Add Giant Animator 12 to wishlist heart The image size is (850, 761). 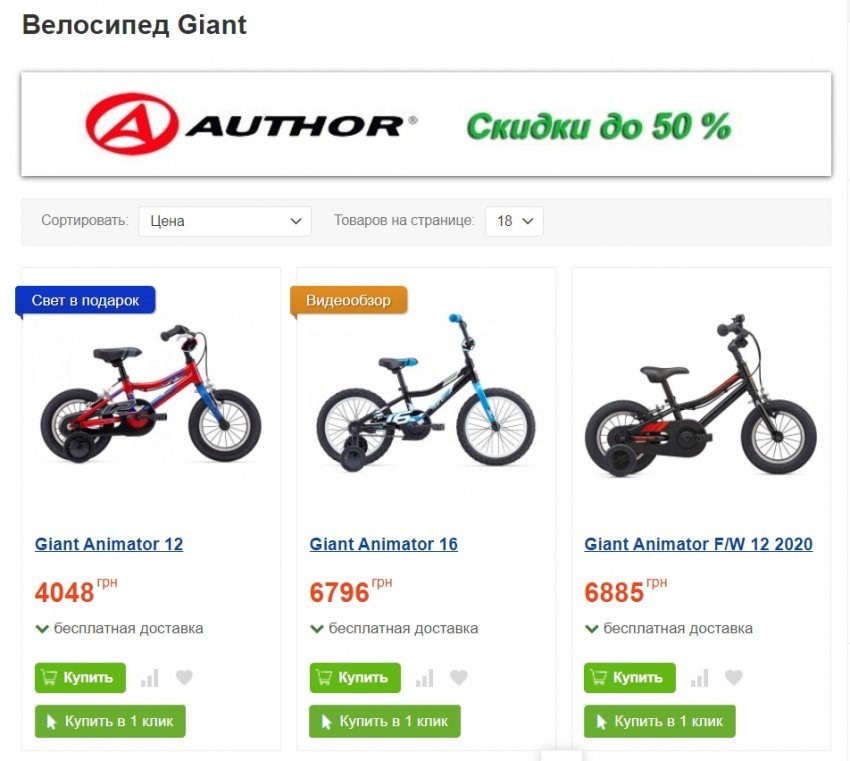point(184,678)
